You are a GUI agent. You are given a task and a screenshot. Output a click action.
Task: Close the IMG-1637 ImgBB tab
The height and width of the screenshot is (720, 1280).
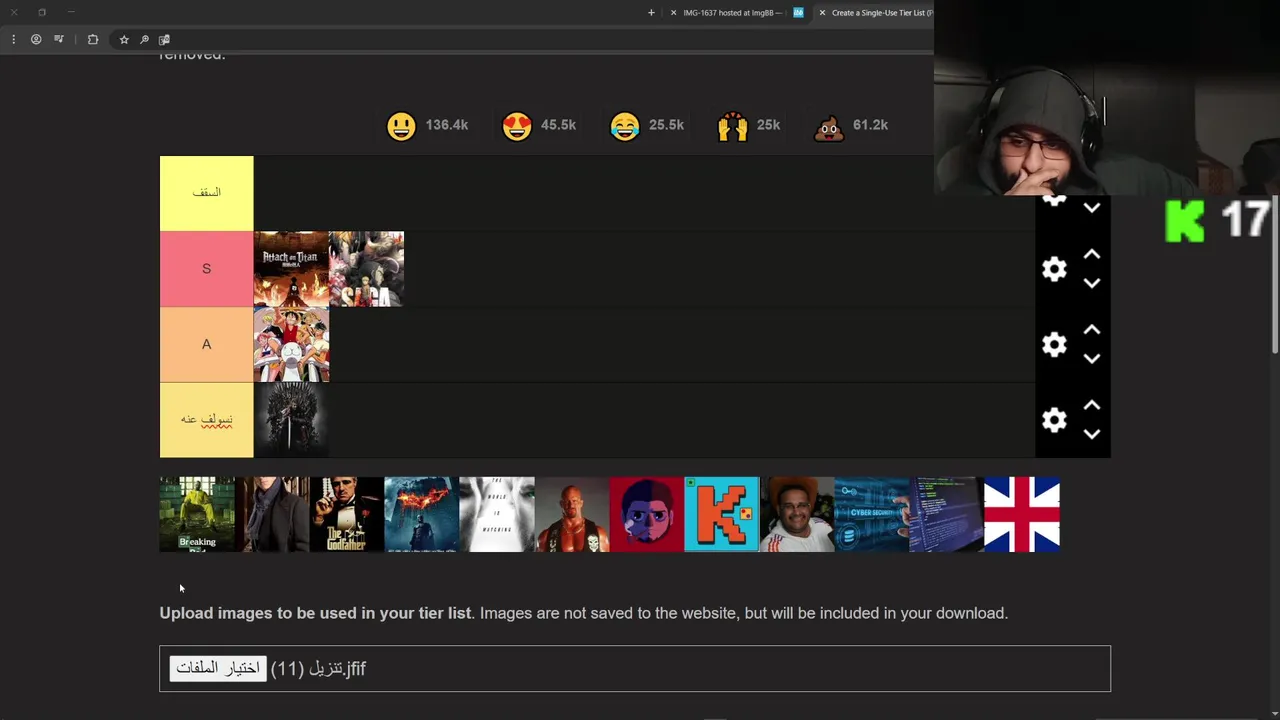click(673, 12)
